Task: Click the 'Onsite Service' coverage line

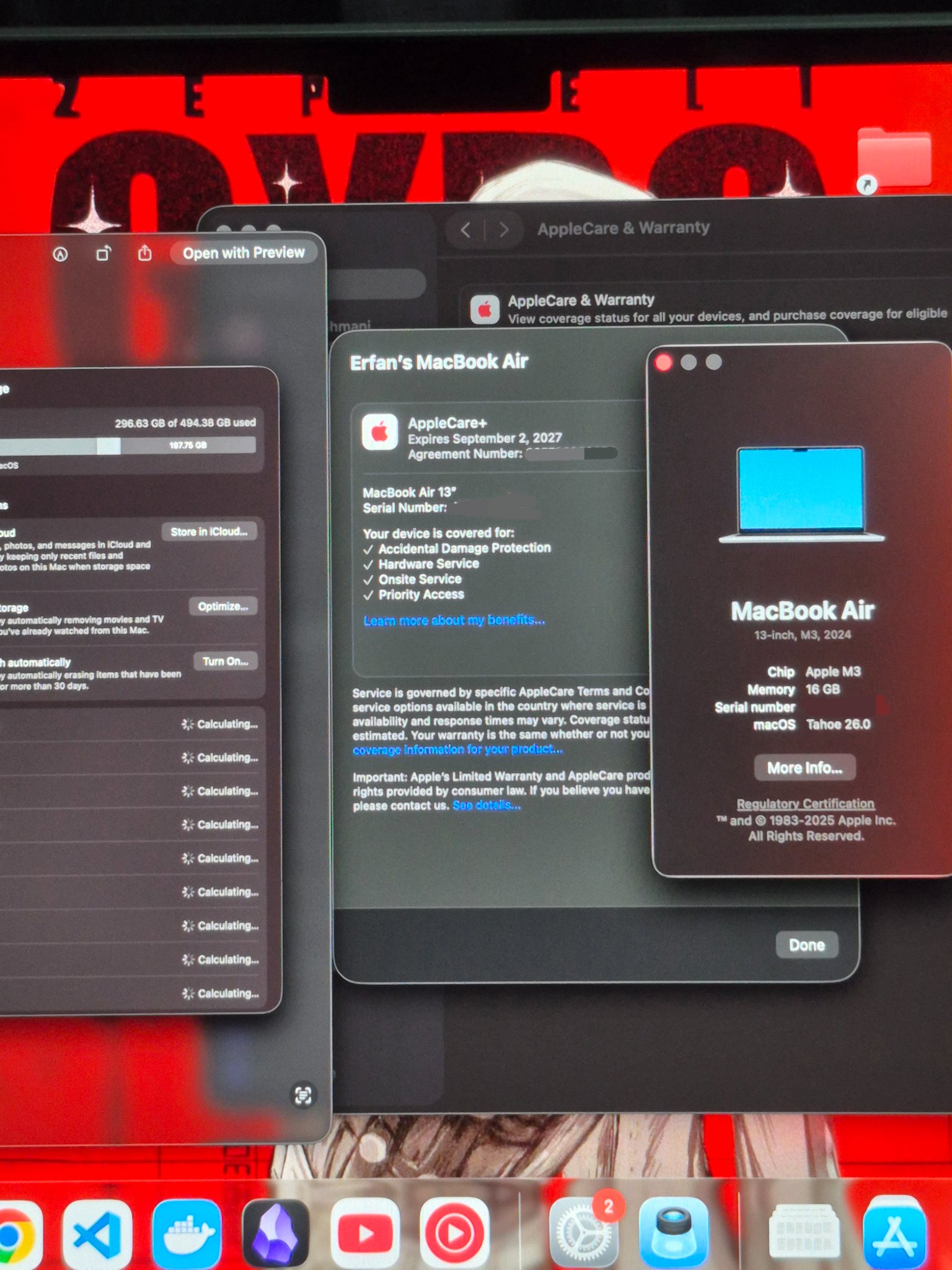Action: 420,579
